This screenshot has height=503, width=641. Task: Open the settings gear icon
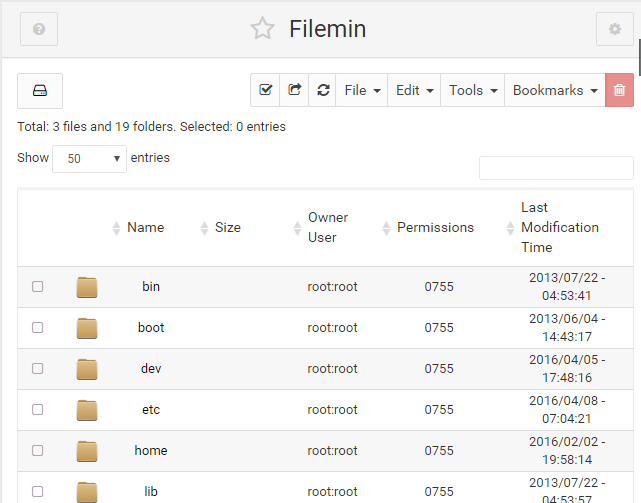click(x=614, y=29)
